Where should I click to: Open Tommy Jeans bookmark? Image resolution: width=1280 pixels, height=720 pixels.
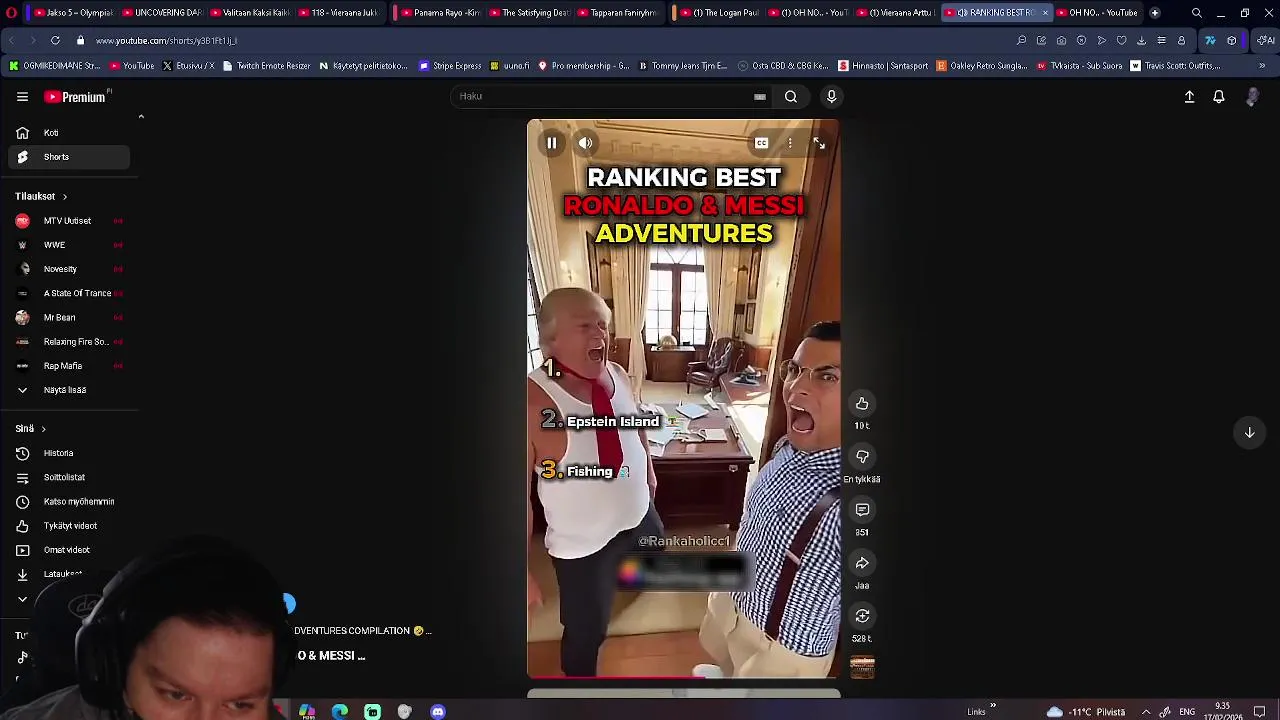(x=683, y=66)
